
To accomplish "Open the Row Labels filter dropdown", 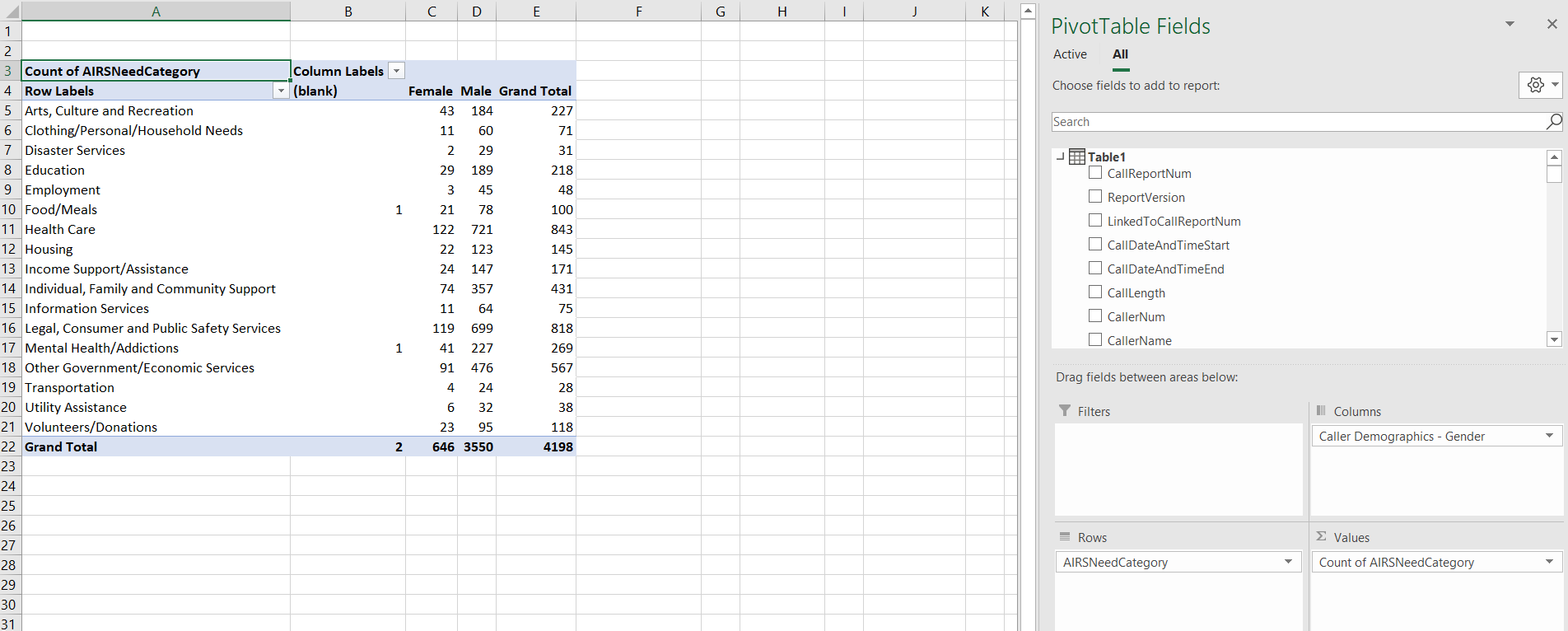I will pyautogui.click(x=281, y=91).
